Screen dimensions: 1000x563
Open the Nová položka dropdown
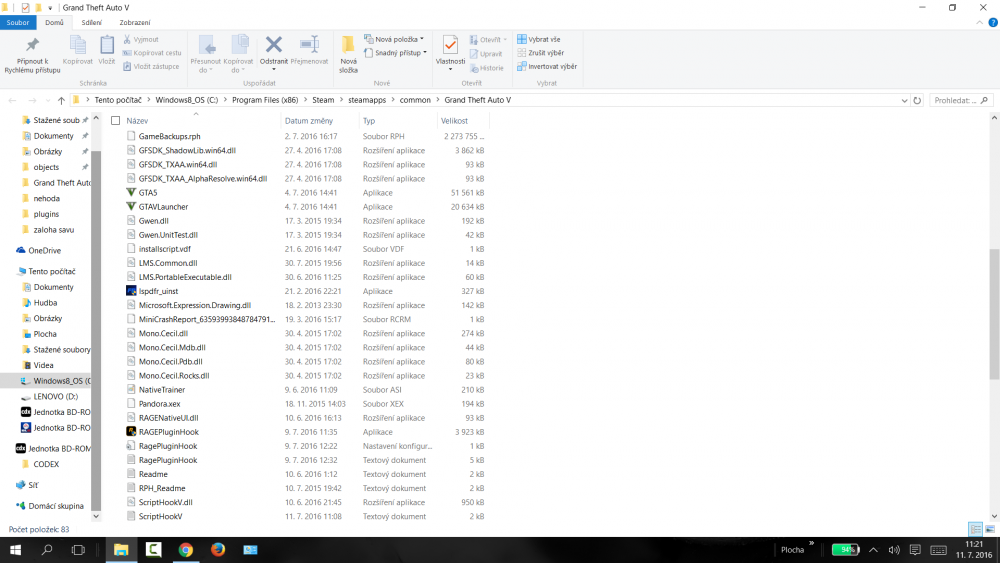[398, 39]
